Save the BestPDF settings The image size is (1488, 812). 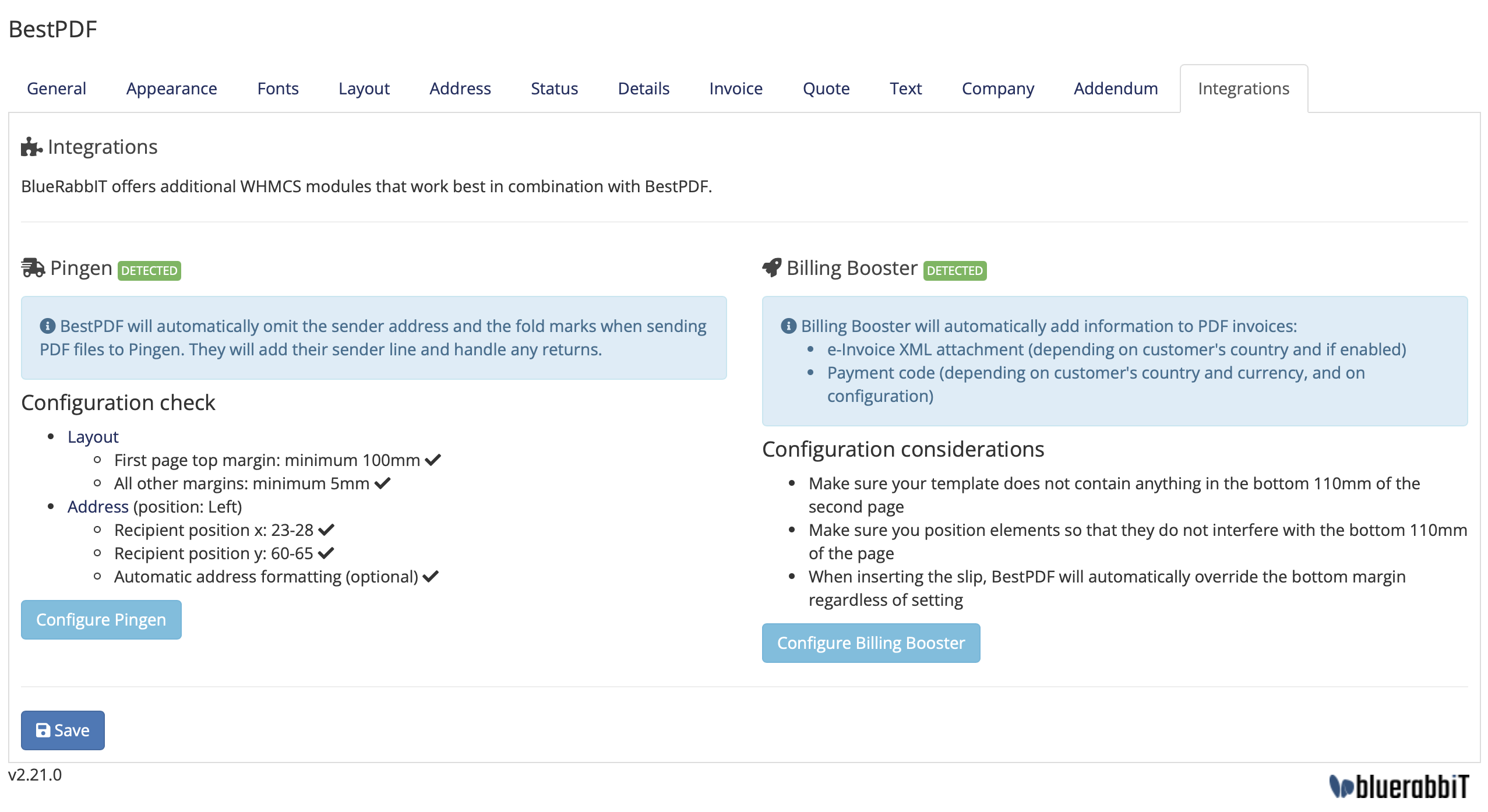coord(63,730)
